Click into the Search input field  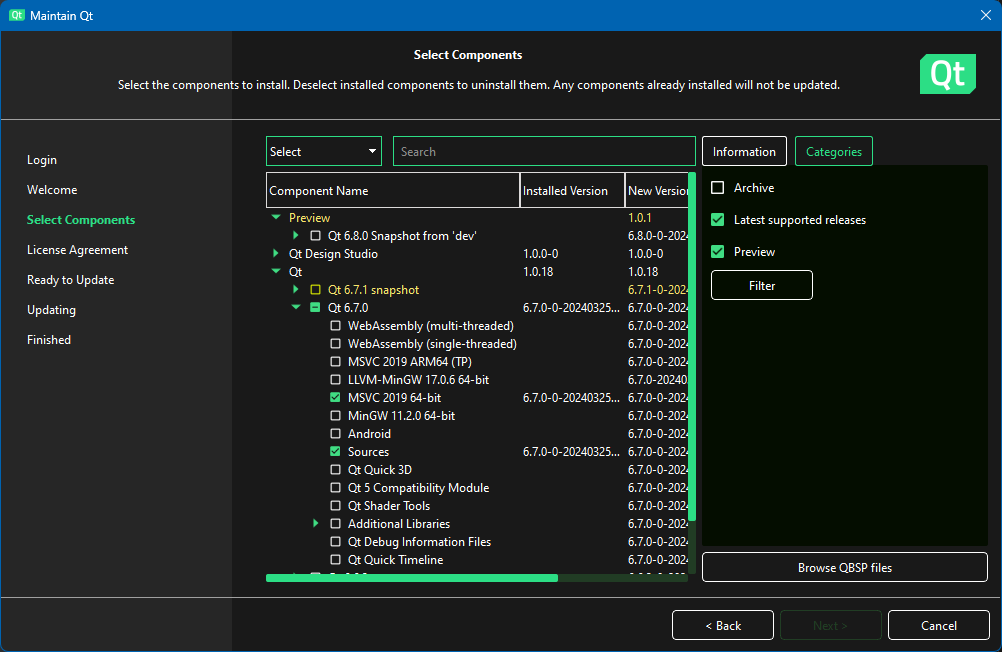[544, 152]
